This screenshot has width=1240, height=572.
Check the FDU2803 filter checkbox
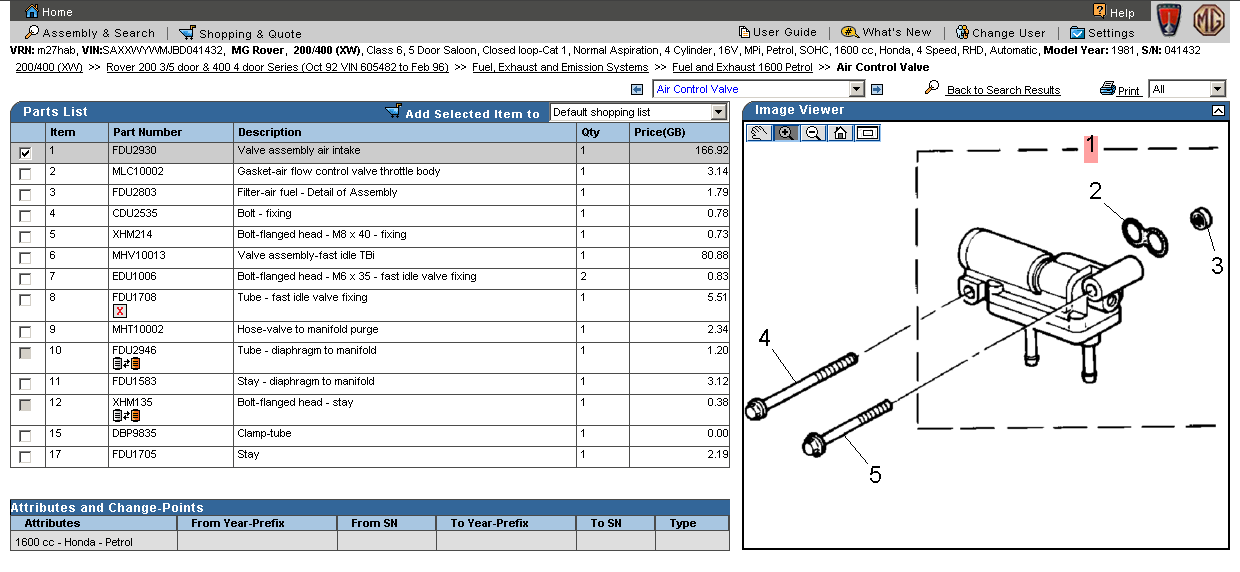coord(25,195)
